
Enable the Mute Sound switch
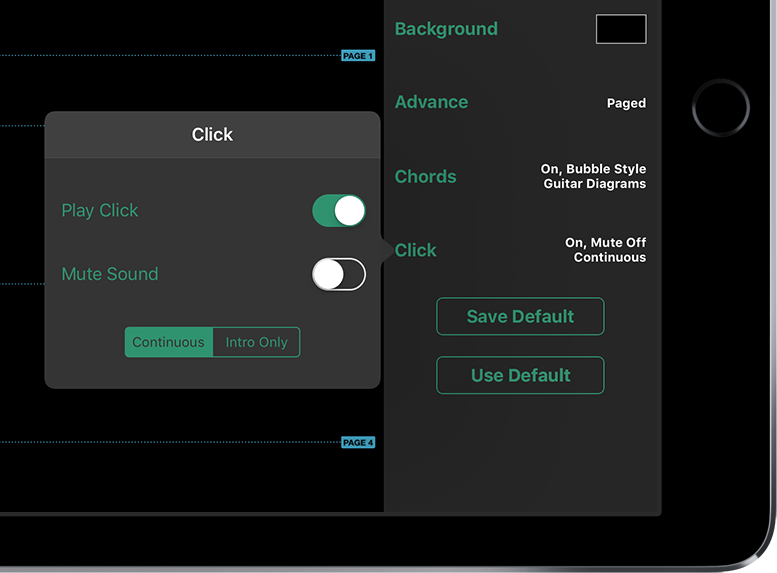(339, 274)
